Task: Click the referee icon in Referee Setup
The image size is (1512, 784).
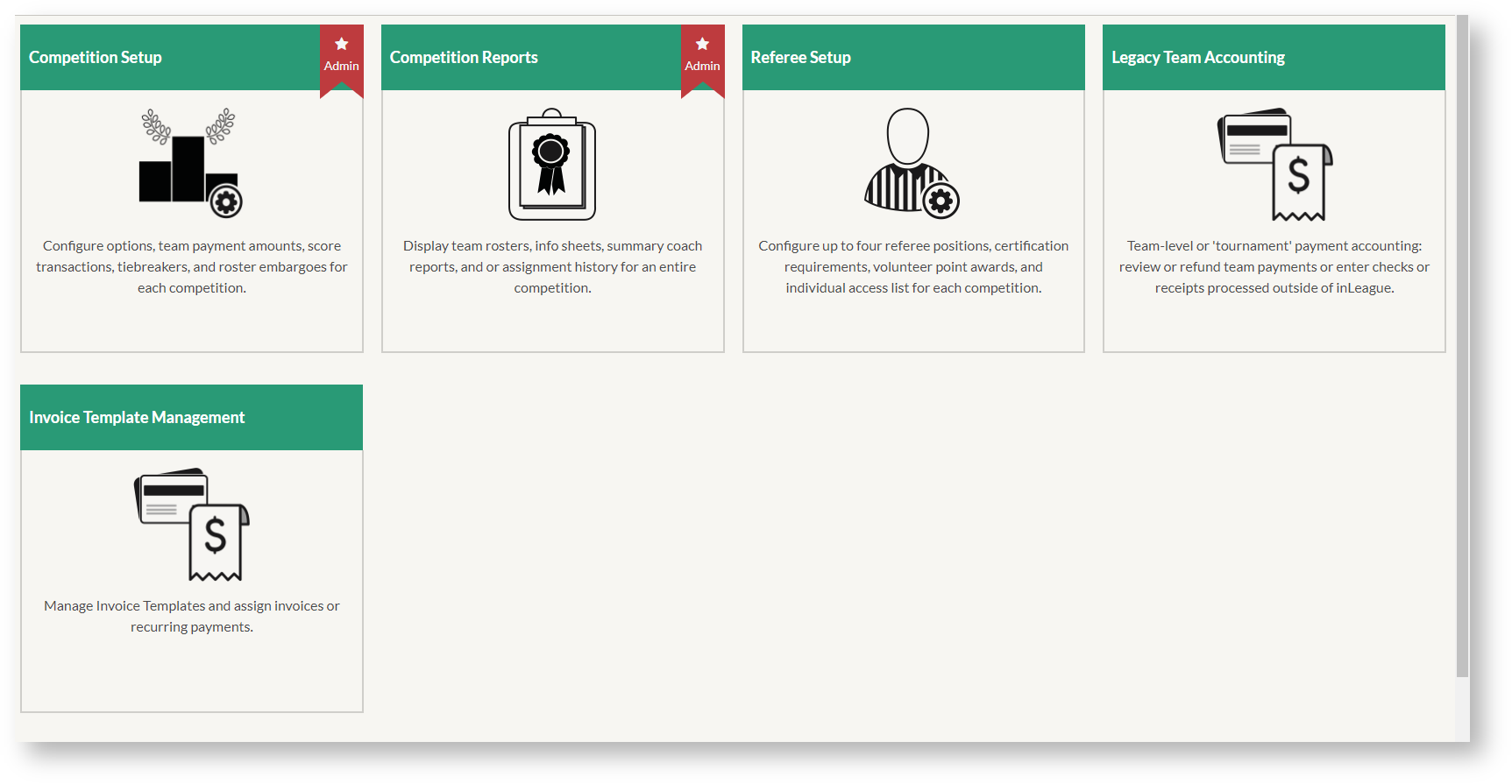Action: [912, 163]
